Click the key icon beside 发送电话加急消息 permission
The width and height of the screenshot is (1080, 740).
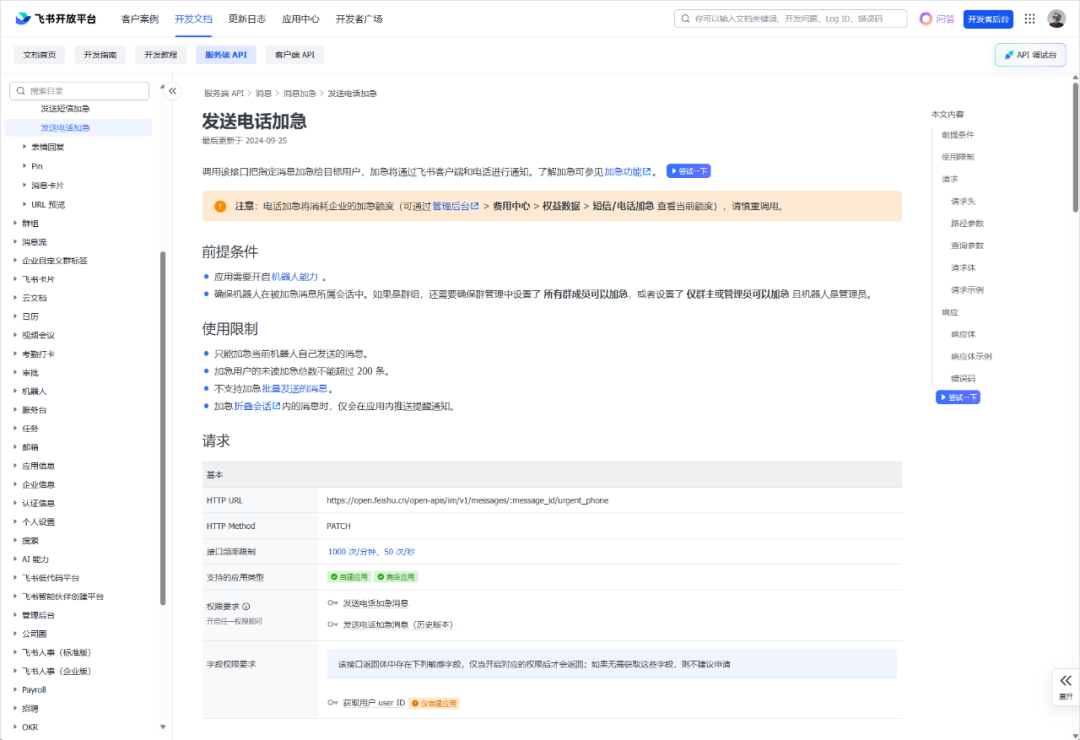[332, 603]
